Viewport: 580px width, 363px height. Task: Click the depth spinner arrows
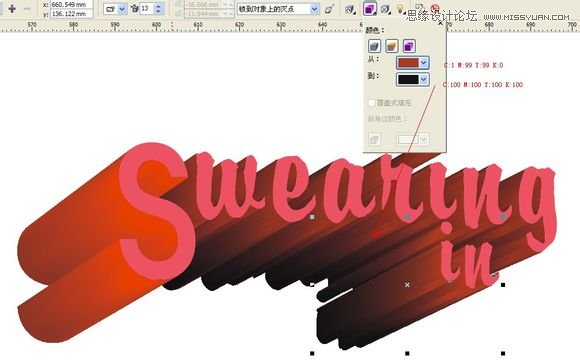[159, 9]
